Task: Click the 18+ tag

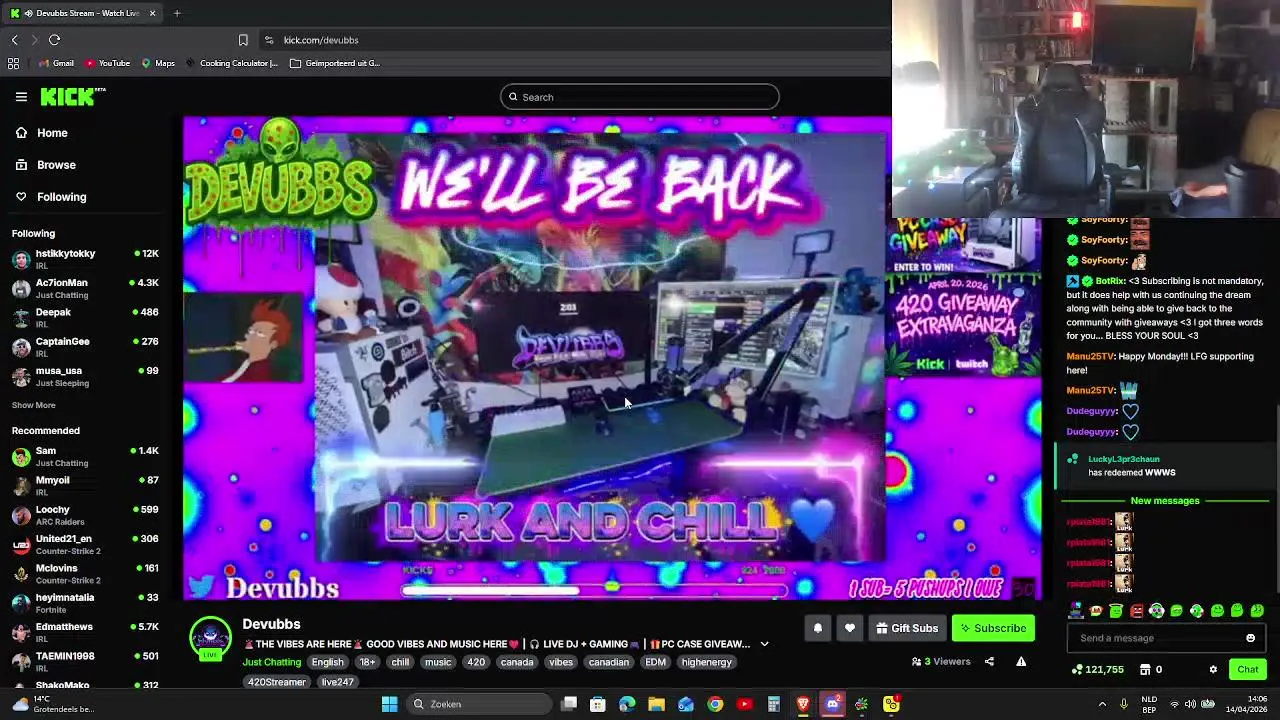Action: (x=368, y=662)
